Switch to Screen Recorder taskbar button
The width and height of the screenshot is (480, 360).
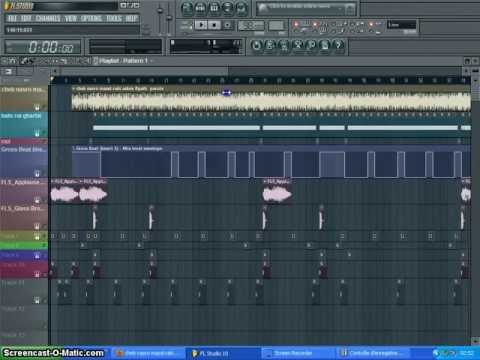point(297,353)
